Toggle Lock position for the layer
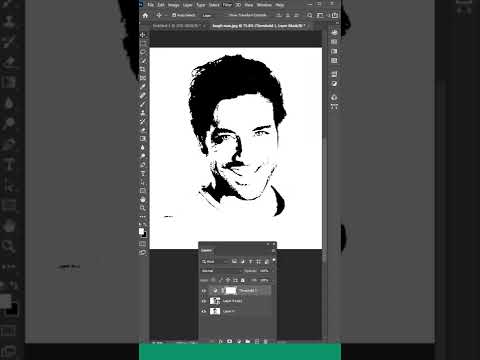This screenshot has height=360, width=480. (x=228, y=280)
